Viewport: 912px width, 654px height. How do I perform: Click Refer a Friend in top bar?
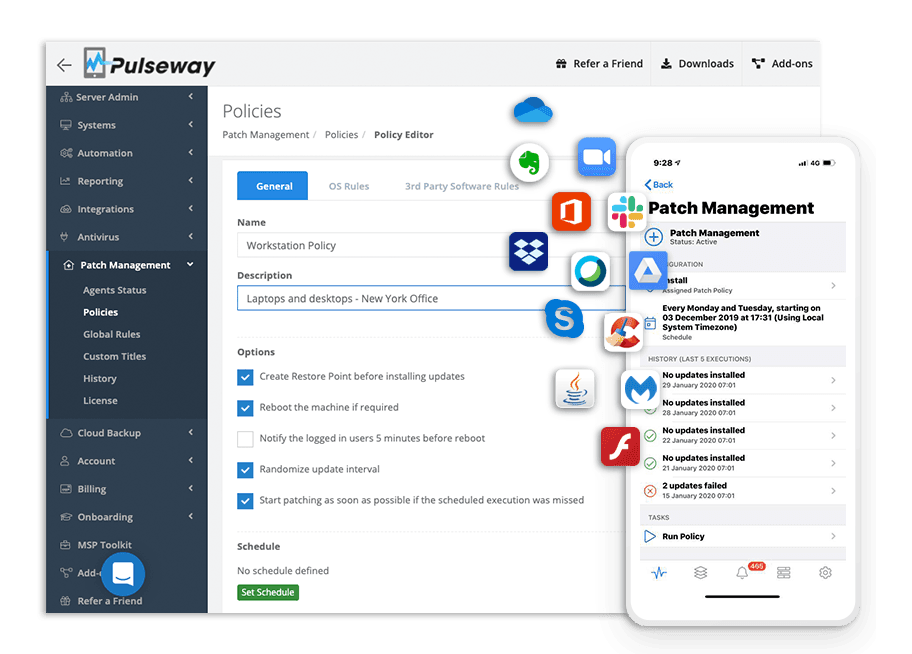pyautogui.click(x=600, y=63)
